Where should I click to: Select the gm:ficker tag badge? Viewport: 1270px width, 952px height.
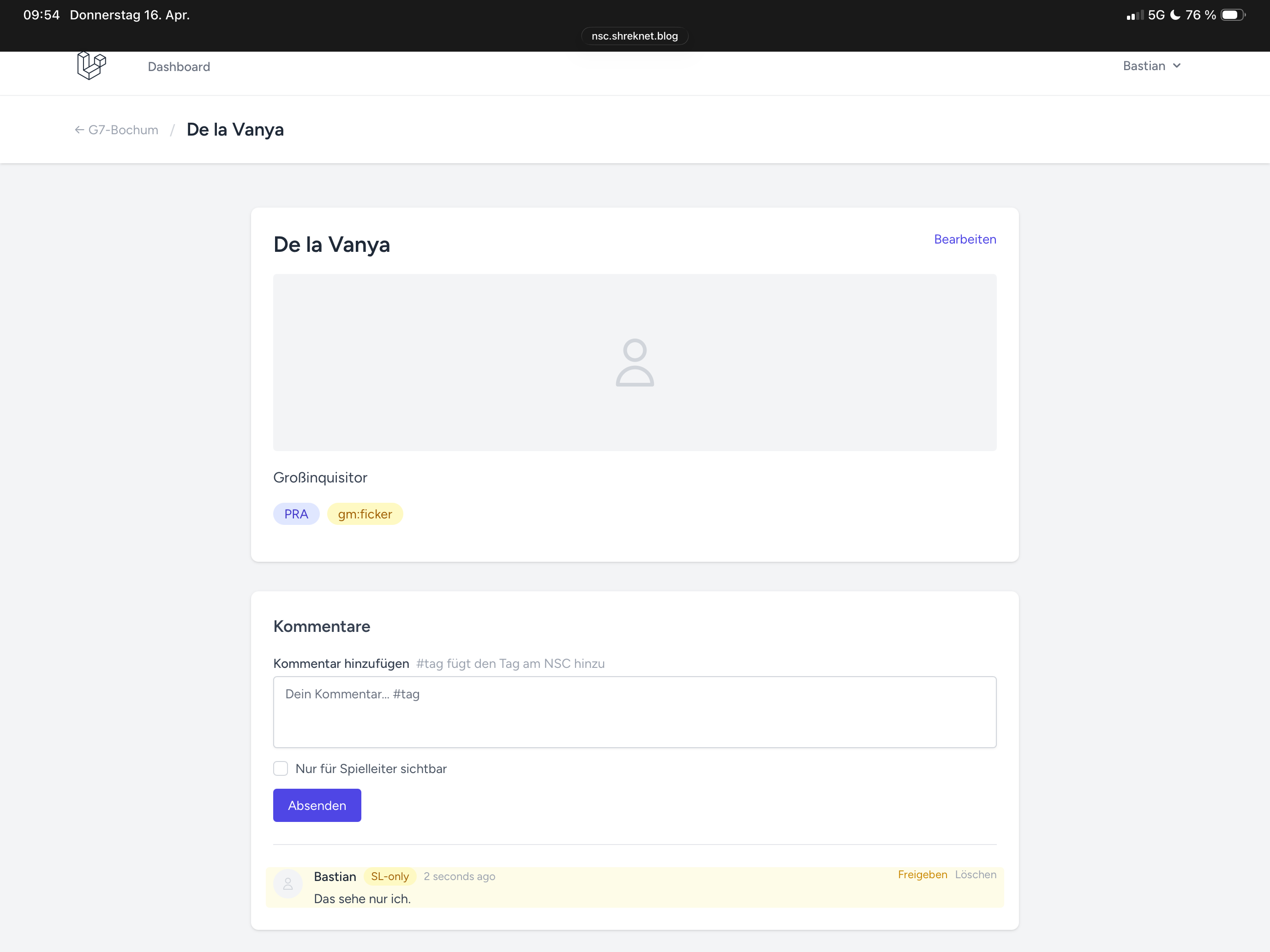coord(365,514)
